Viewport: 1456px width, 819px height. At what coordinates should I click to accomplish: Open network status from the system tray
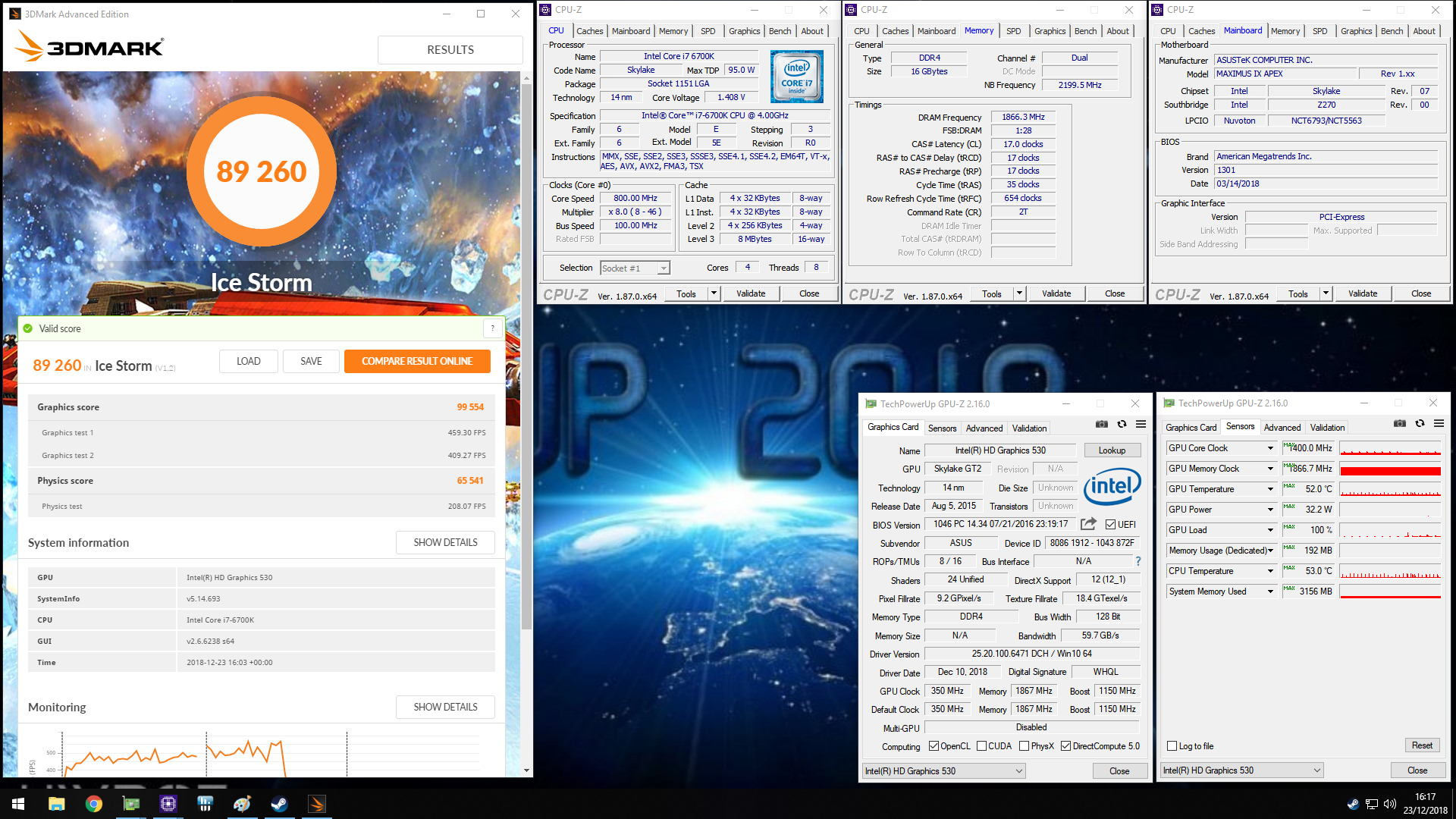click(x=1372, y=804)
